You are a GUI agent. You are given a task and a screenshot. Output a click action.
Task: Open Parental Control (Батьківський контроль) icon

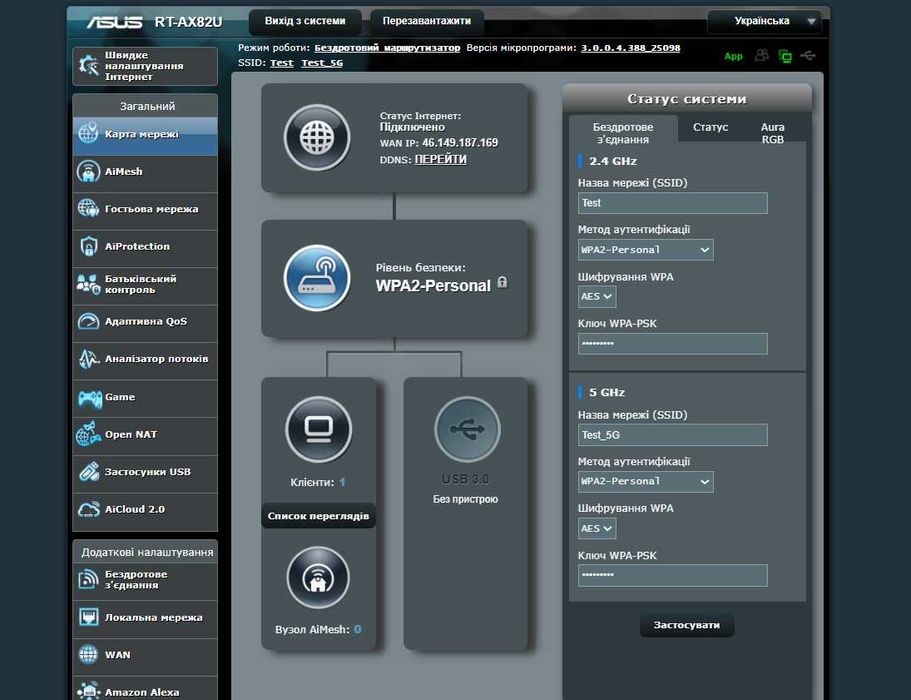[88, 284]
